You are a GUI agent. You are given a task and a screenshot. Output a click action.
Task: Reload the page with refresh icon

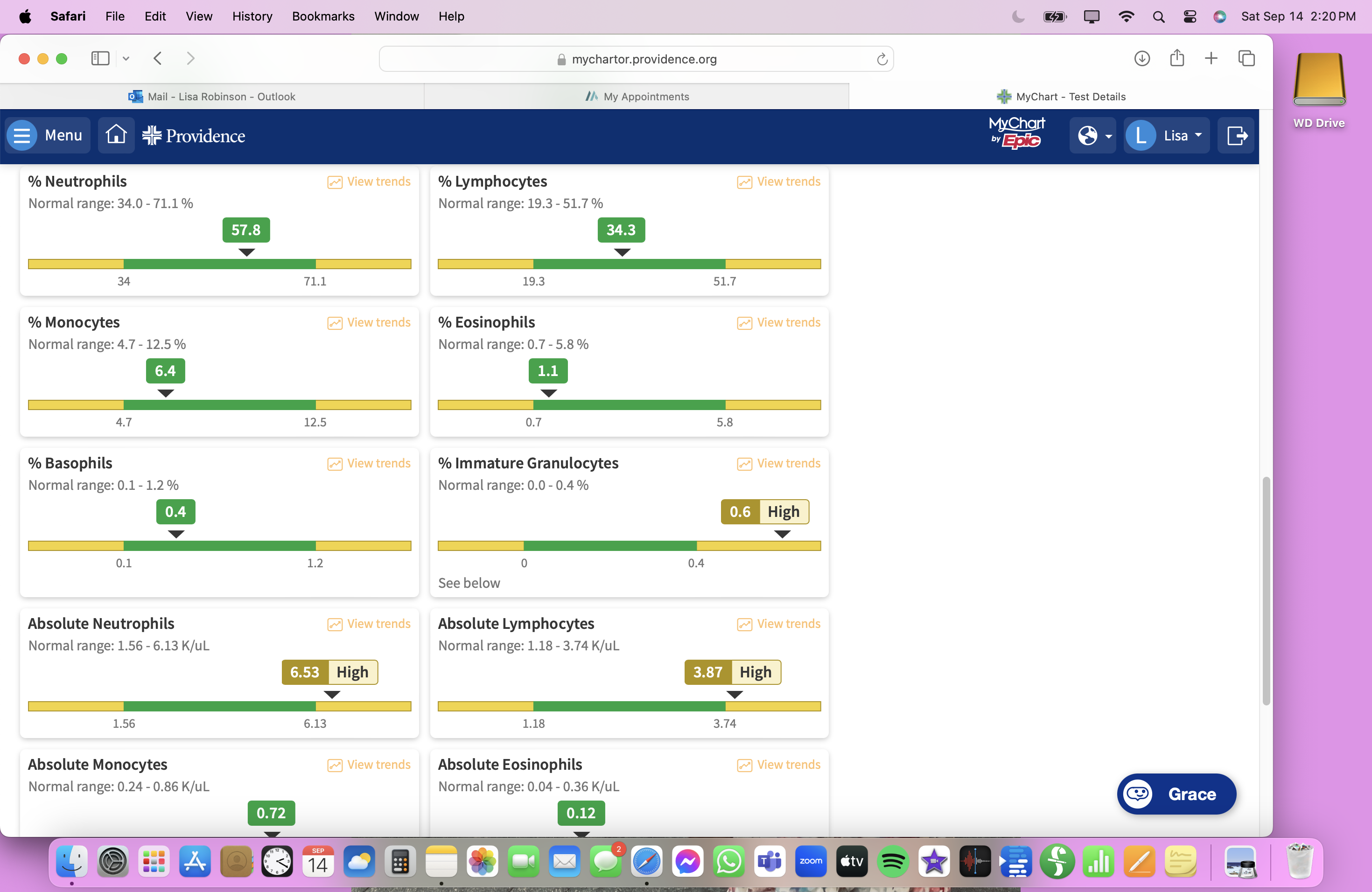point(882,59)
